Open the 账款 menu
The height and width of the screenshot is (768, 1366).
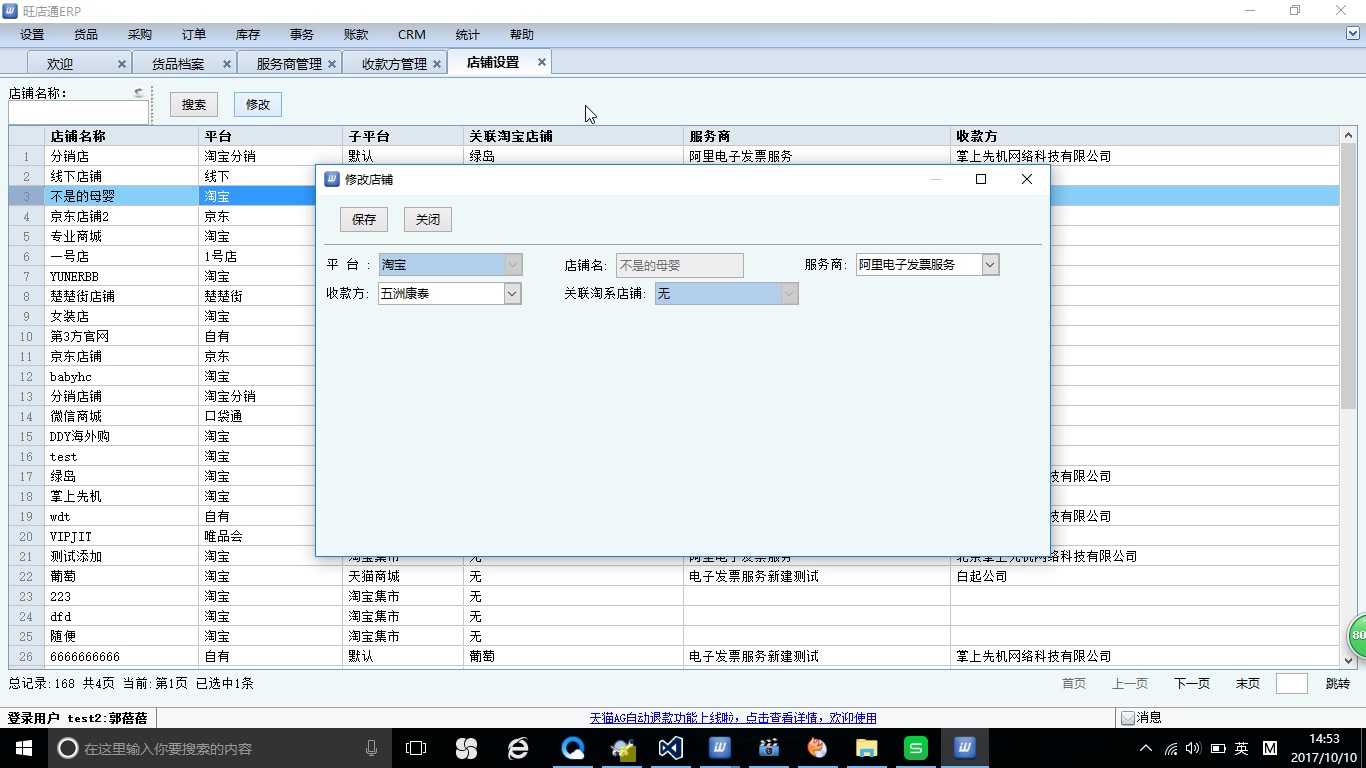pyautogui.click(x=356, y=35)
